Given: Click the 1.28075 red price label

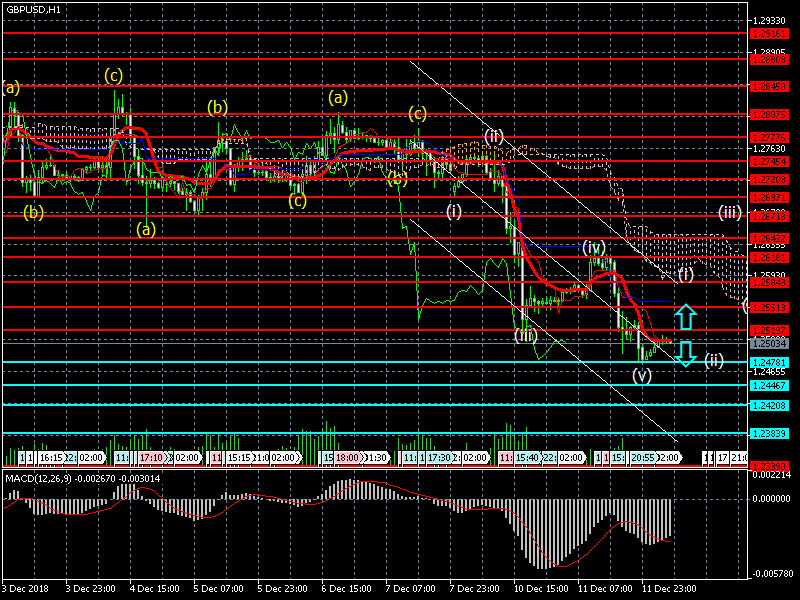Looking at the screenshot, I should pos(769,115).
